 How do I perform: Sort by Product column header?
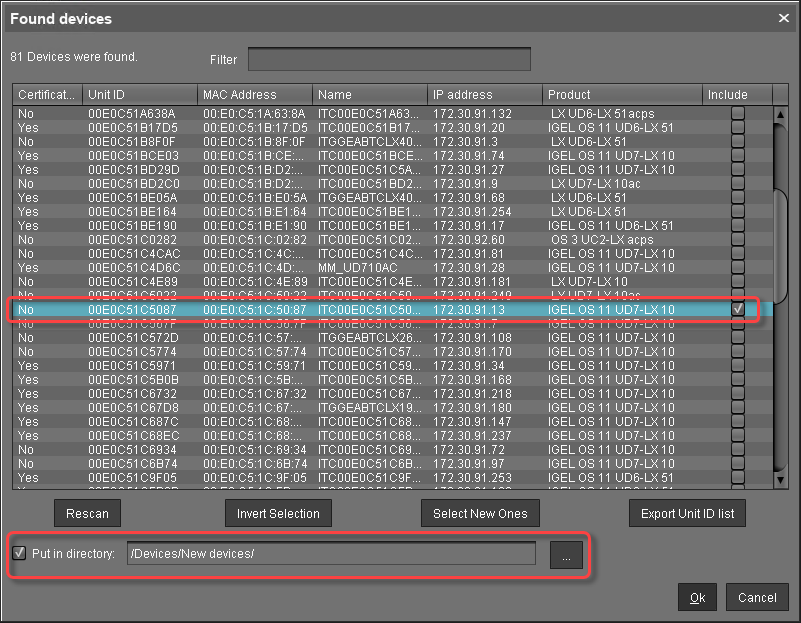tap(621, 95)
